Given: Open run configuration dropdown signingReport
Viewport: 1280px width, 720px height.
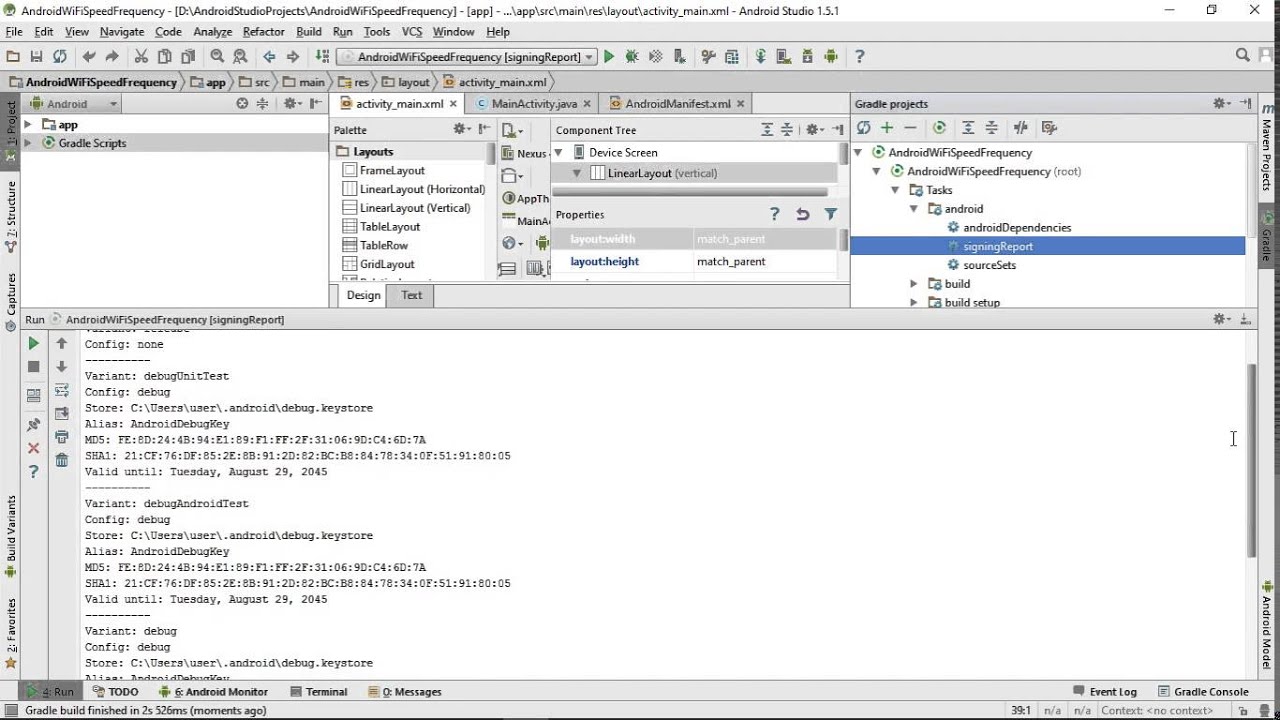Looking at the screenshot, I should (467, 57).
